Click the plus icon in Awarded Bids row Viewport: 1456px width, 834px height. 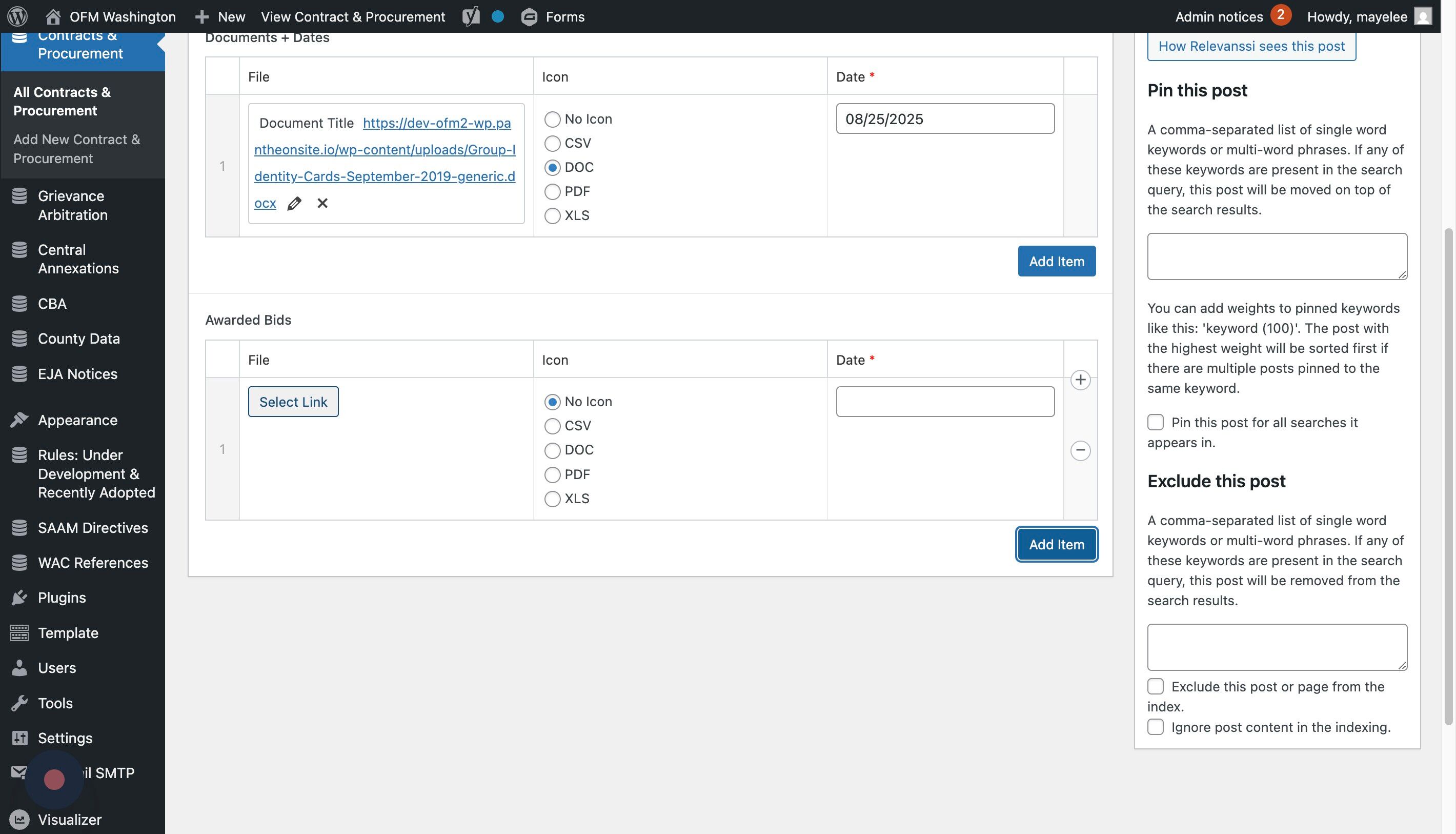[1080, 380]
